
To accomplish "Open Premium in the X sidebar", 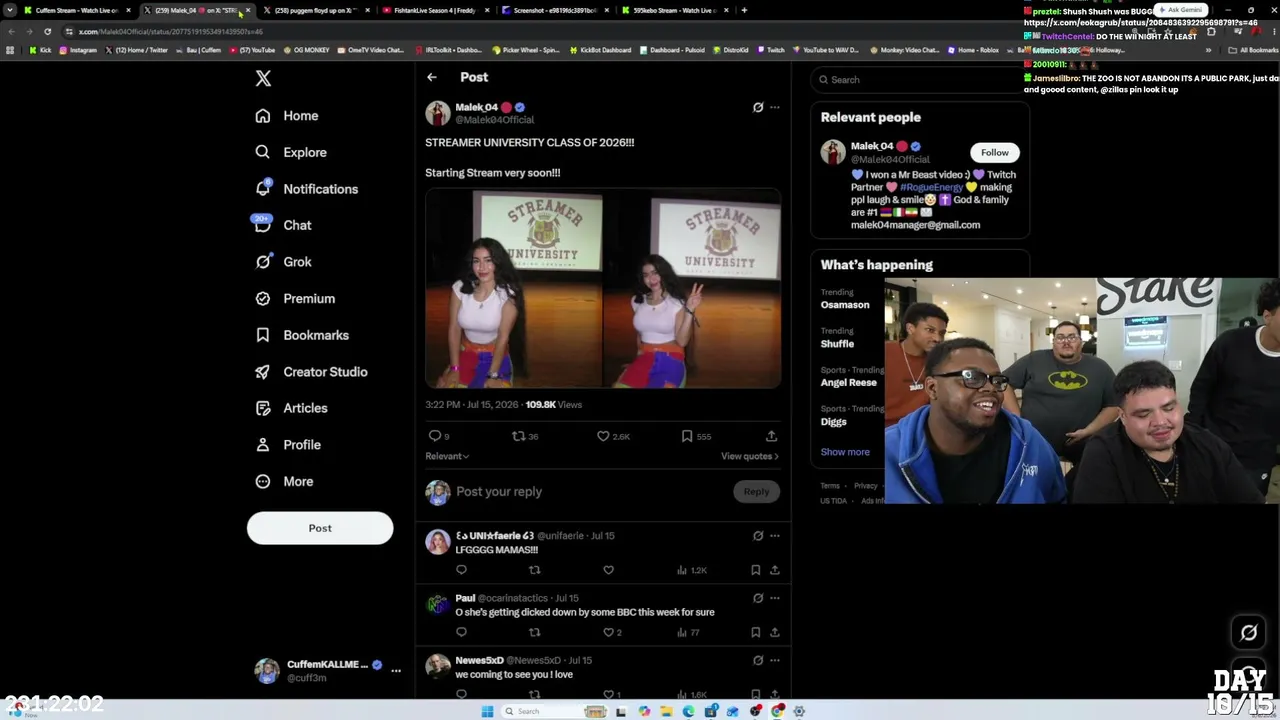I will pyautogui.click(x=295, y=298).
